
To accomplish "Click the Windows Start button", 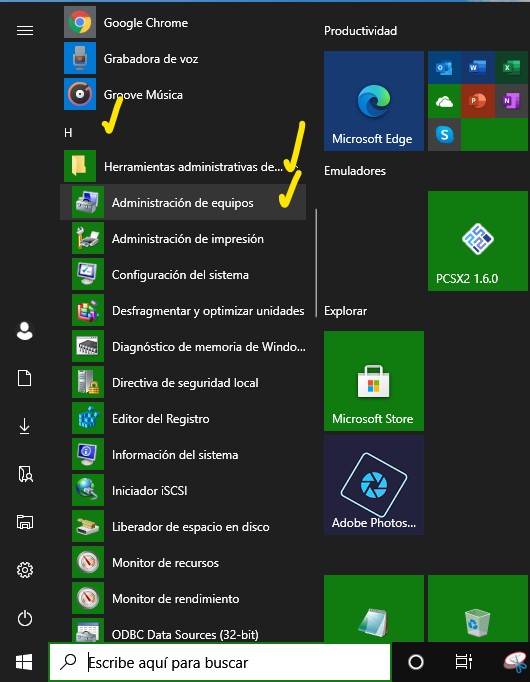I will pos(24,662).
